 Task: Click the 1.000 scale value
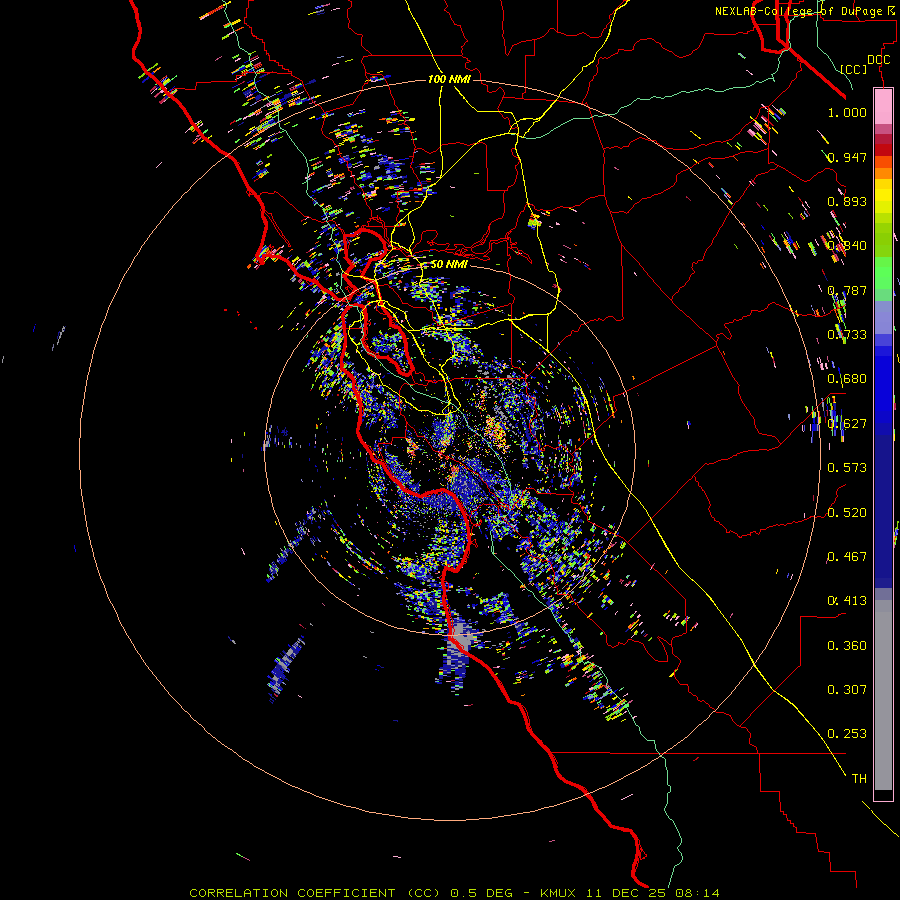click(x=847, y=112)
